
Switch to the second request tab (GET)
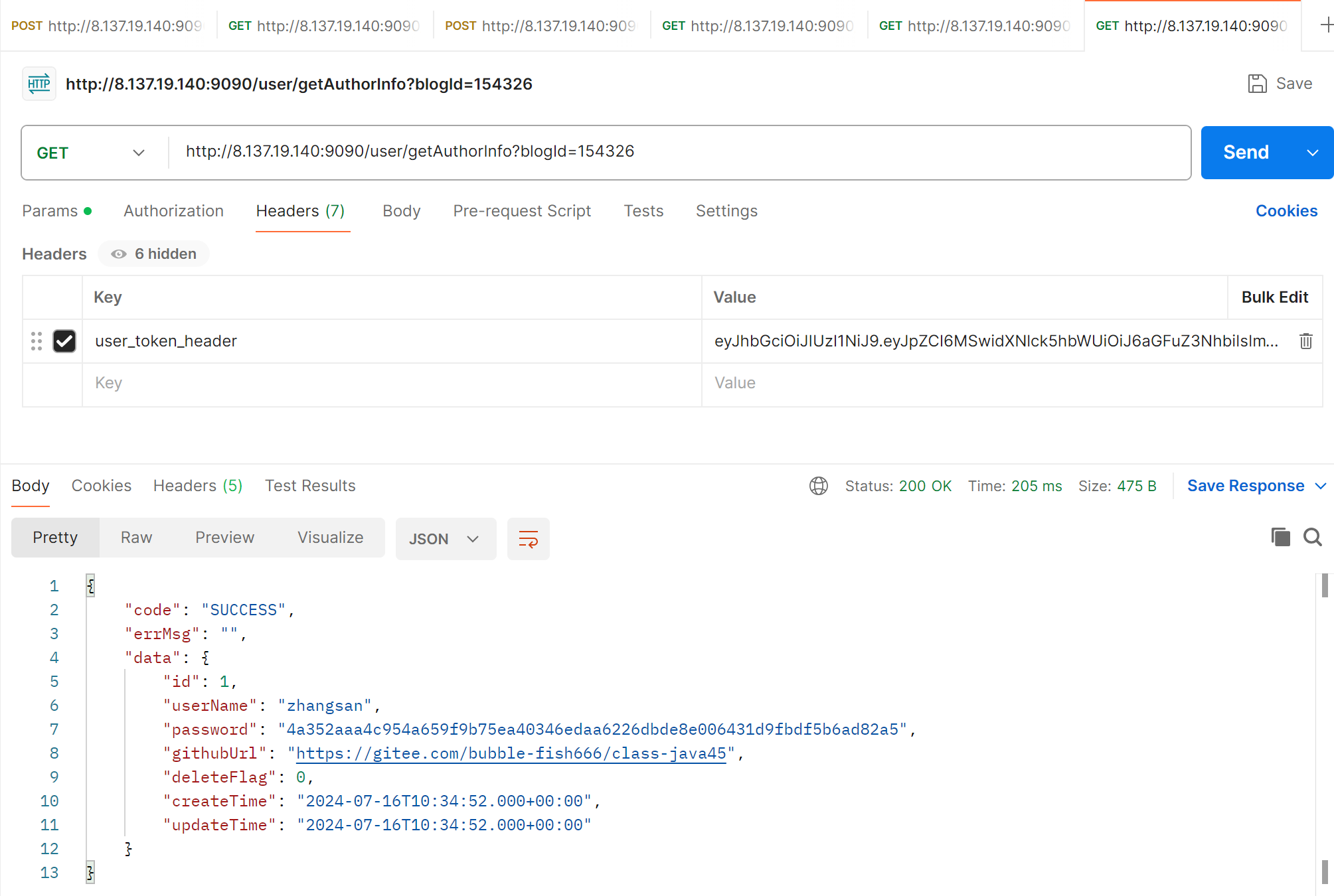pyautogui.click(x=325, y=26)
